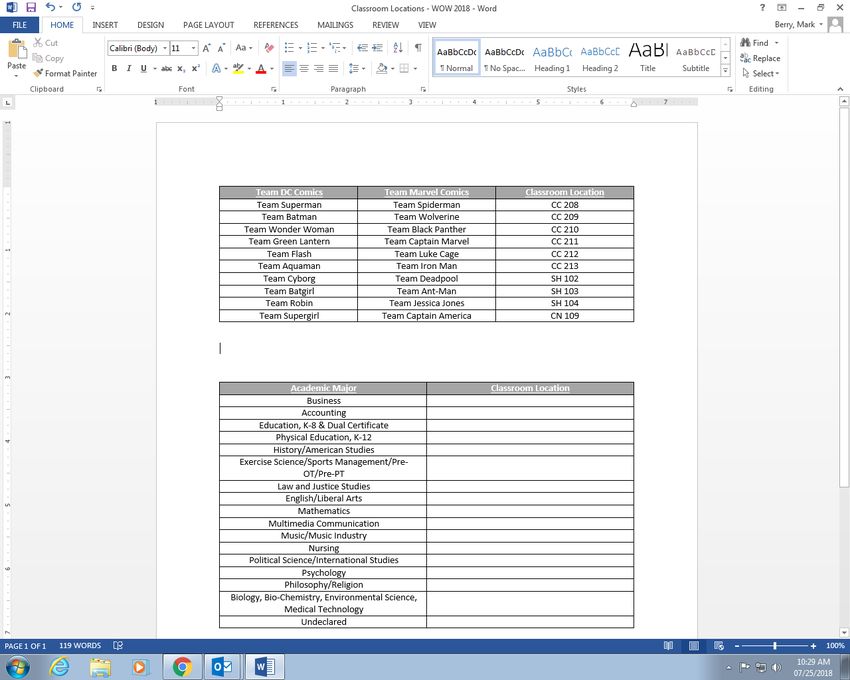Open line spacing dropdown
This screenshot has height=680, width=850.
[x=356, y=68]
